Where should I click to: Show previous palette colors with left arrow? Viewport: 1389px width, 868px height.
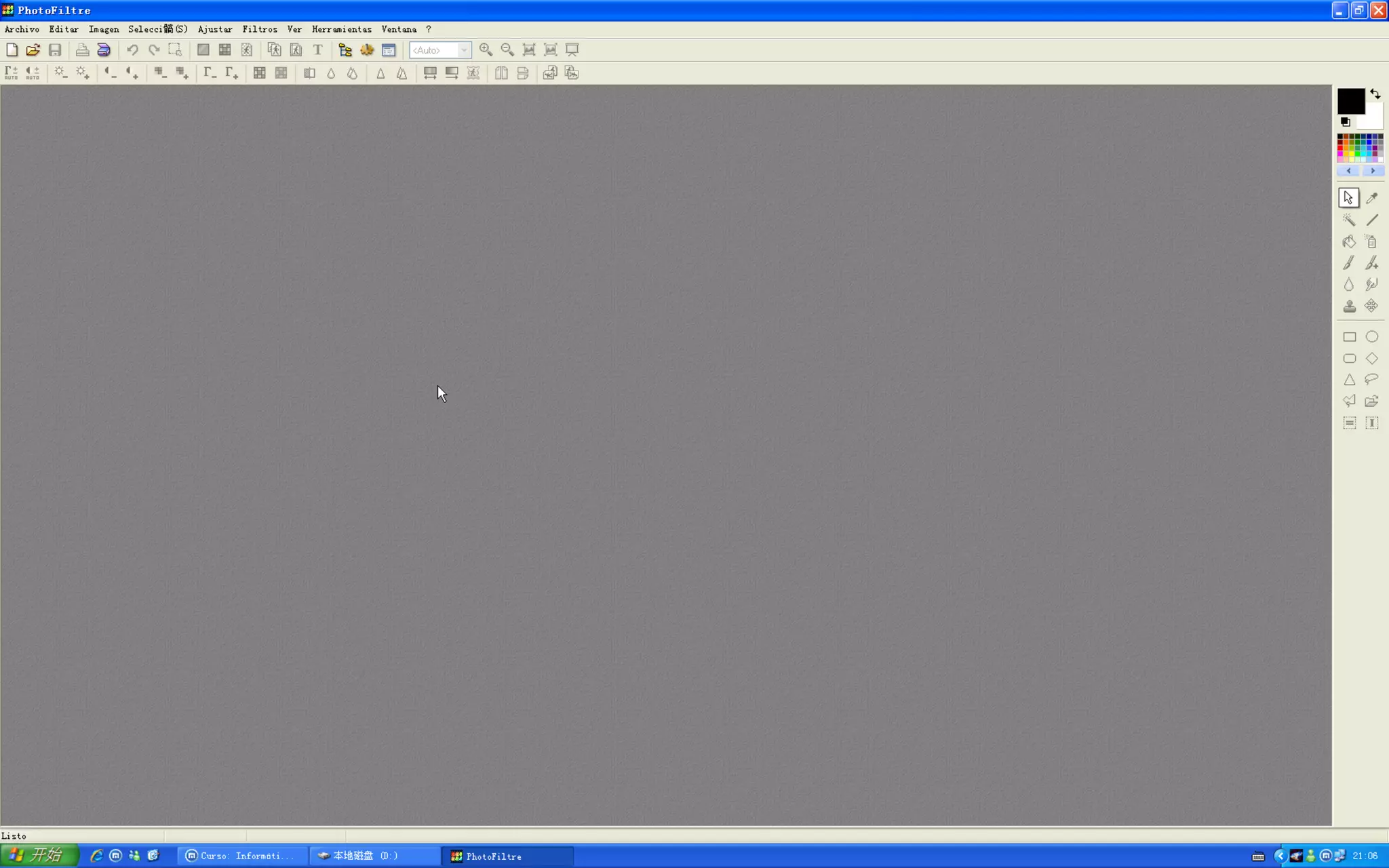click(x=1348, y=171)
